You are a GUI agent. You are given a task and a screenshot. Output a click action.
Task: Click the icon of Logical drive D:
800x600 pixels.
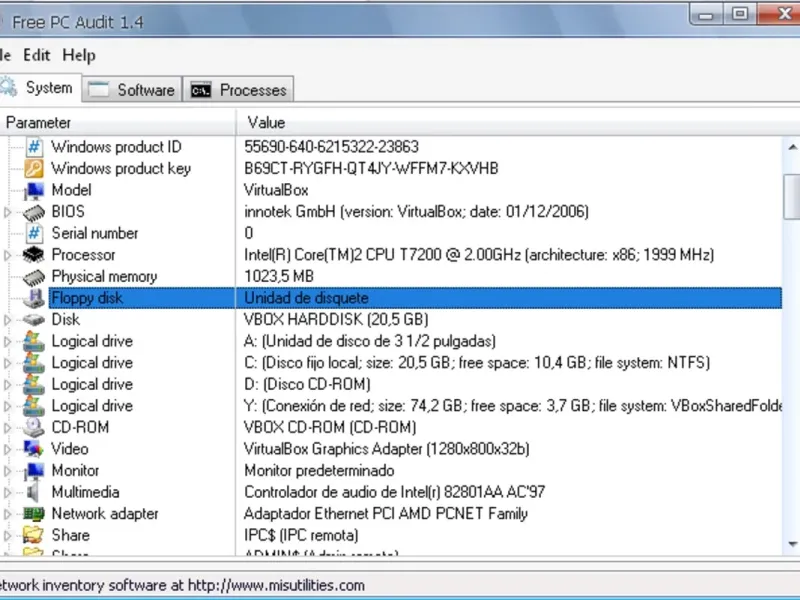click(34, 384)
